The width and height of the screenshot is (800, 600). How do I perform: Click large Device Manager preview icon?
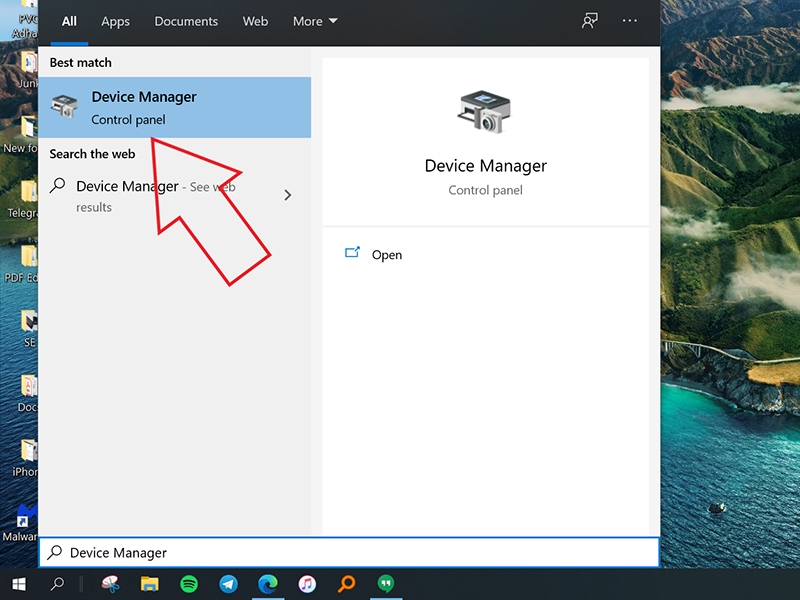point(484,112)
